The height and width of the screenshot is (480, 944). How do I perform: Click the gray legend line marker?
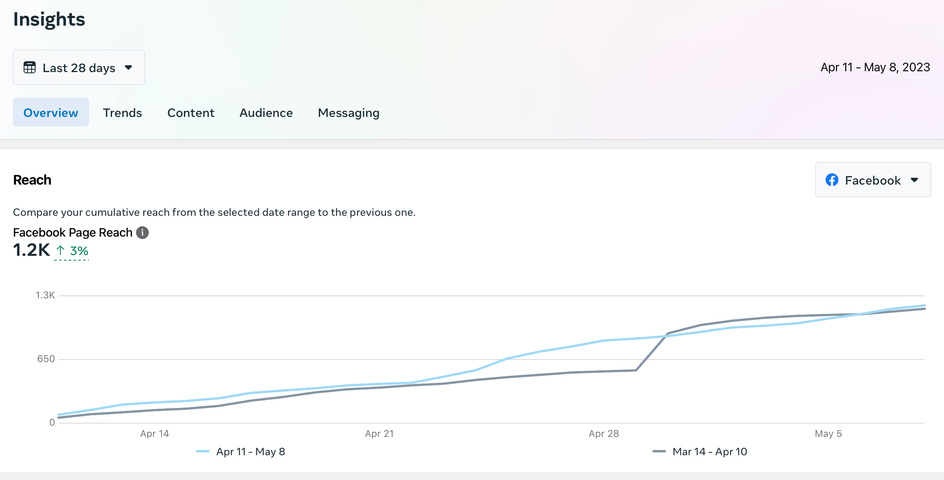point(659,452)
